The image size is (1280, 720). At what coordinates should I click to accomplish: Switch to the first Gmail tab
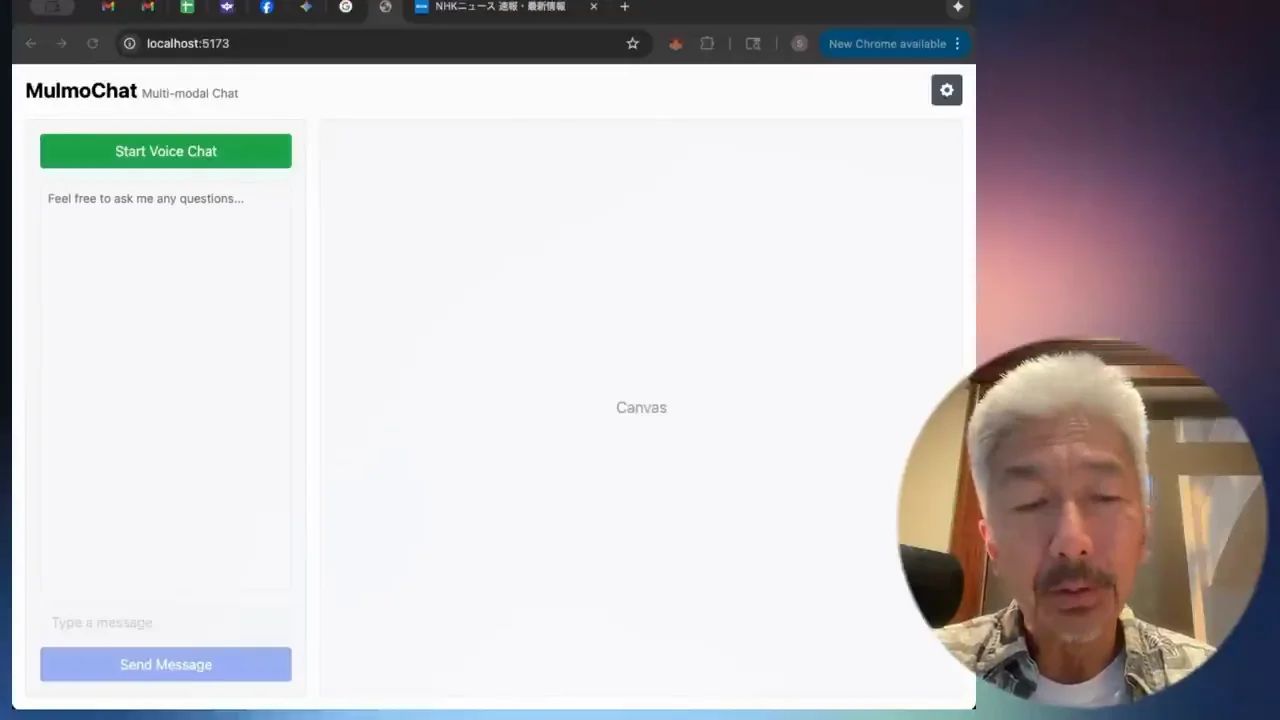coord(108,7)
